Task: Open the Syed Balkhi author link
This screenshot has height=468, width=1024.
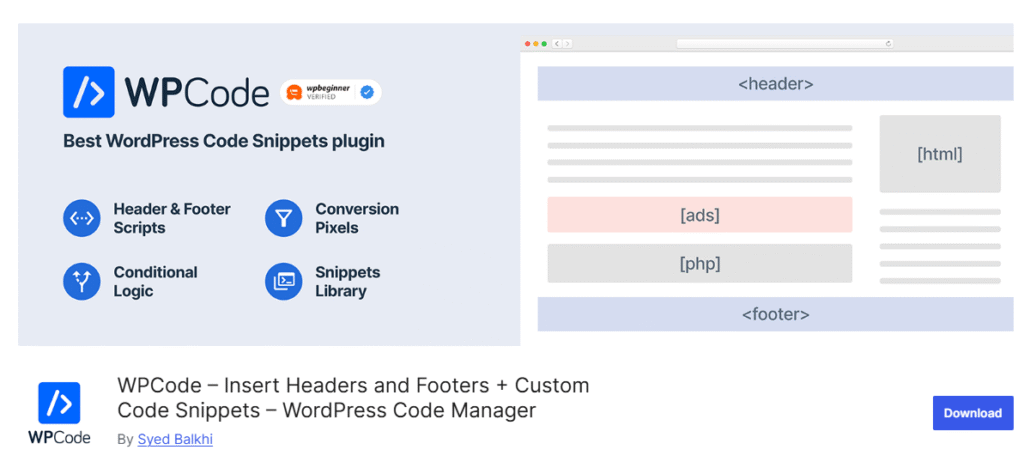Action: tap(175, 439)
